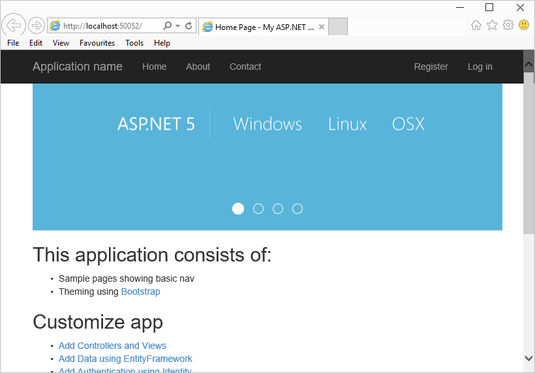Click the 'Sample pages showing basic nav' text
This screenshot has width=535, height=373.
pyautogui.click(x=126, y=279)
